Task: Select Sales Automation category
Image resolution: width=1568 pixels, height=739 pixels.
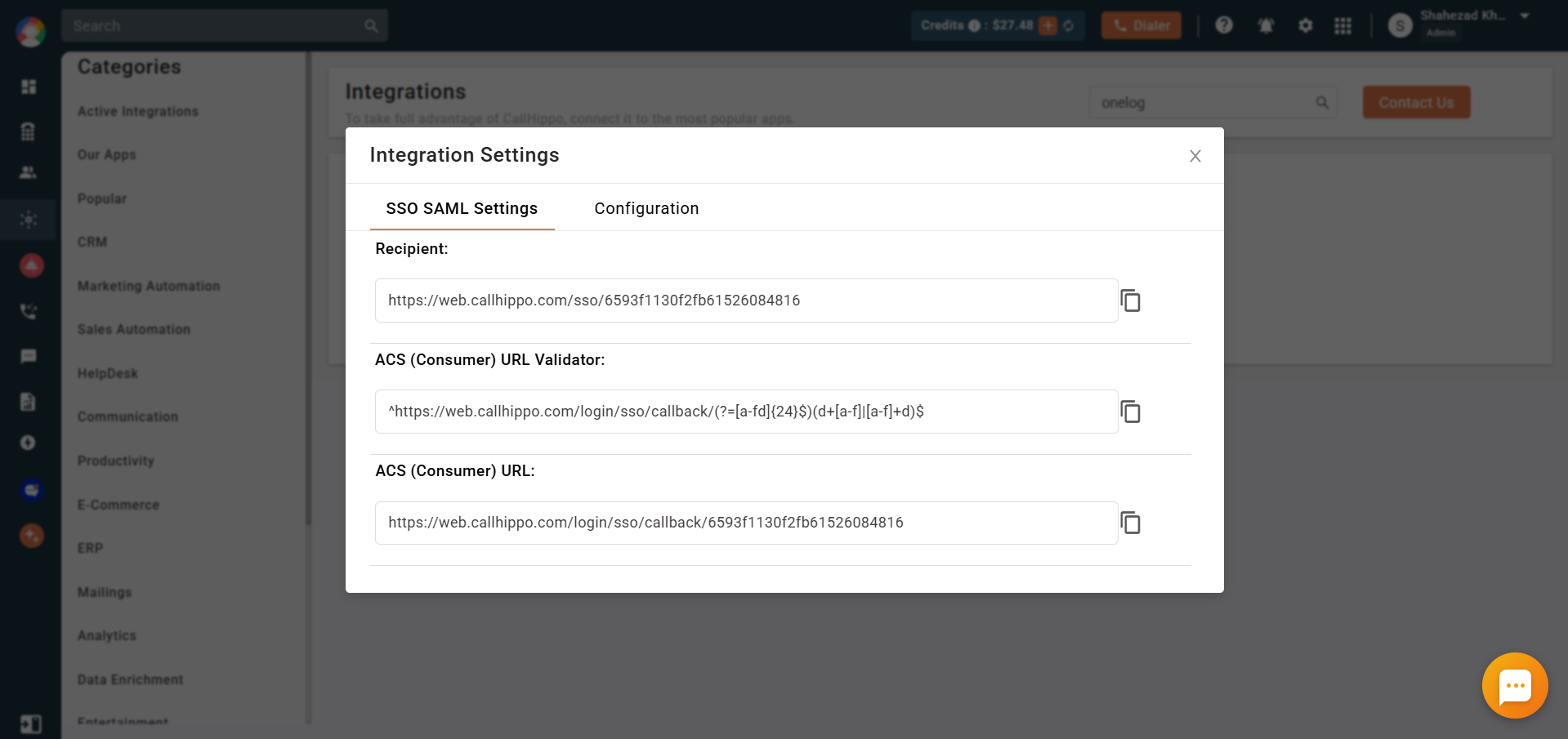Action: (x=134, y=329)
